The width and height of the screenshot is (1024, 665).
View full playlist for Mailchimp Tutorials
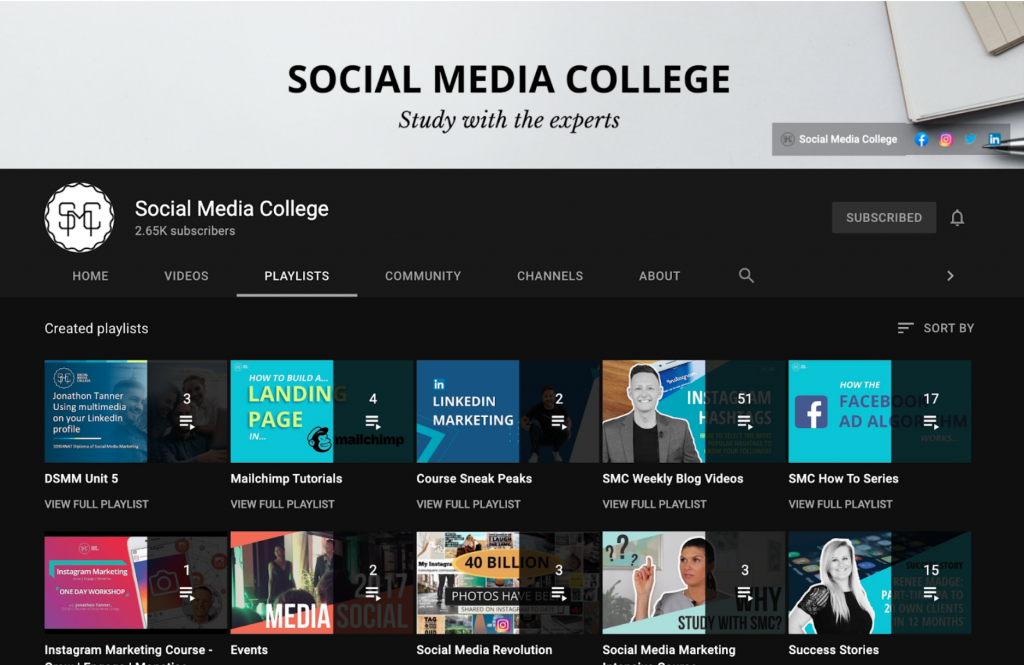[x=282, y=504]
